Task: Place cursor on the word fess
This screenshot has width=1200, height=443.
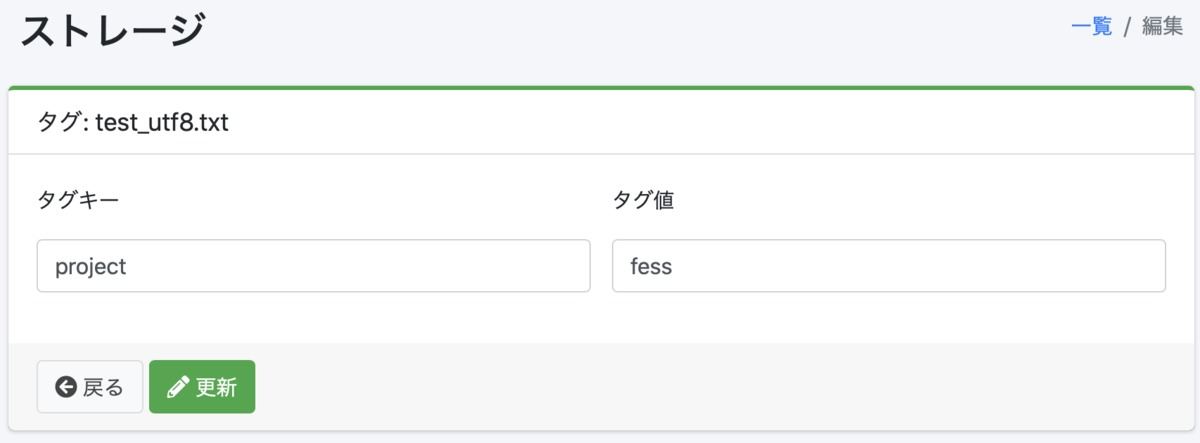Action: click(651, 267)
